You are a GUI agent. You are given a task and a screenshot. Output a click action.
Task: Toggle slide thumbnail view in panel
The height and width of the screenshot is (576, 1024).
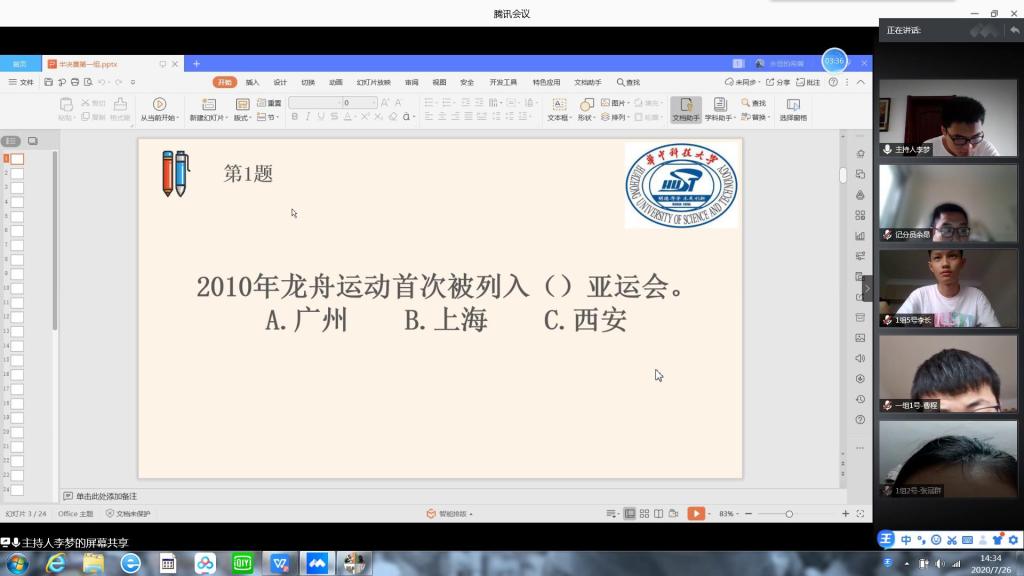pyautogui.click(x=33, y=141)
